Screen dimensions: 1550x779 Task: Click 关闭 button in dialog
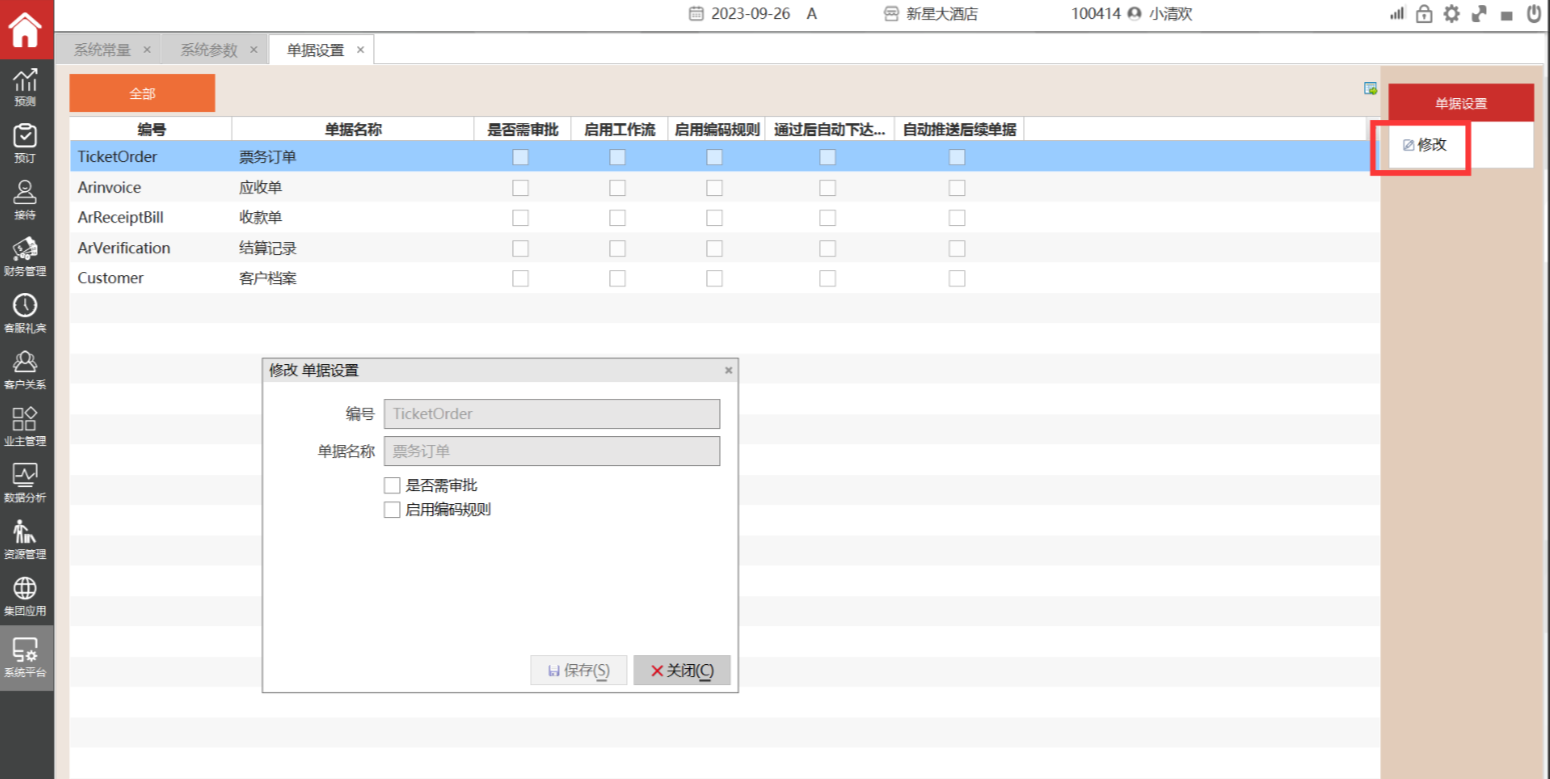point(682,671)
